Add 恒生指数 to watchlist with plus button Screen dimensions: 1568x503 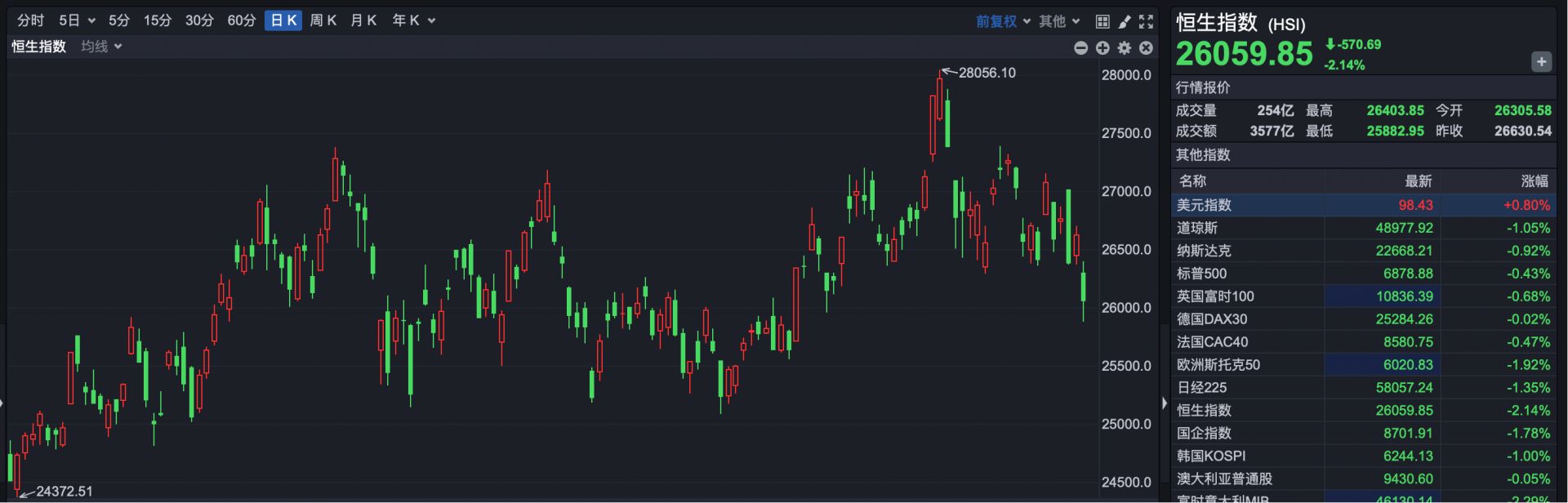point(1541,62)
